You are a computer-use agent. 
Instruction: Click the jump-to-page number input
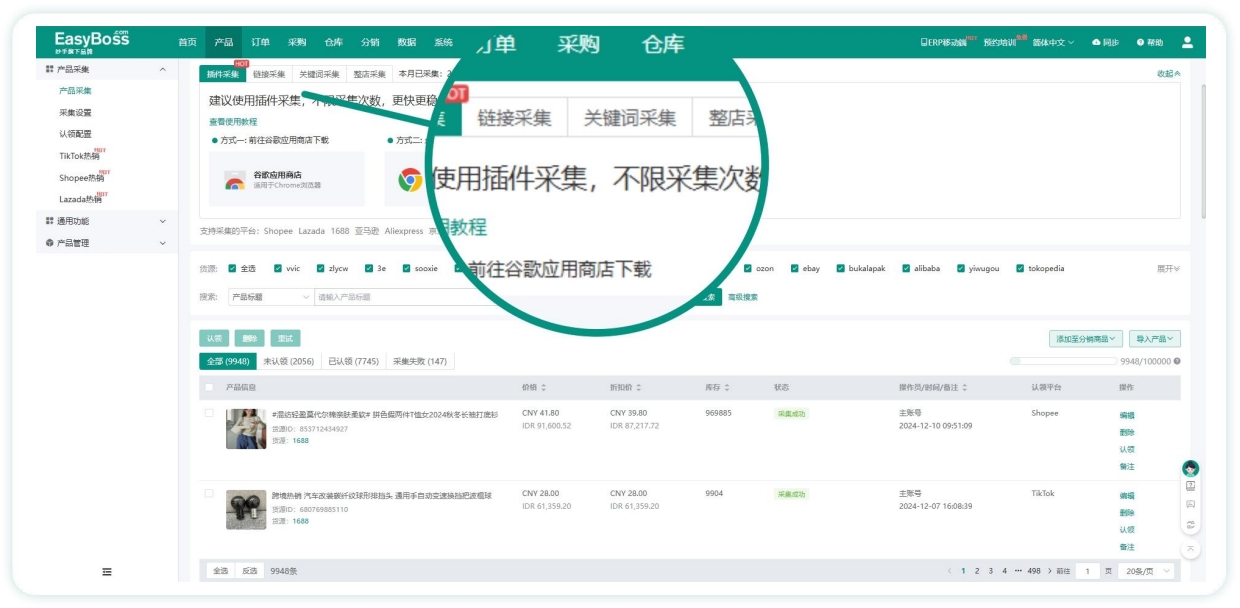[1087, 571]
